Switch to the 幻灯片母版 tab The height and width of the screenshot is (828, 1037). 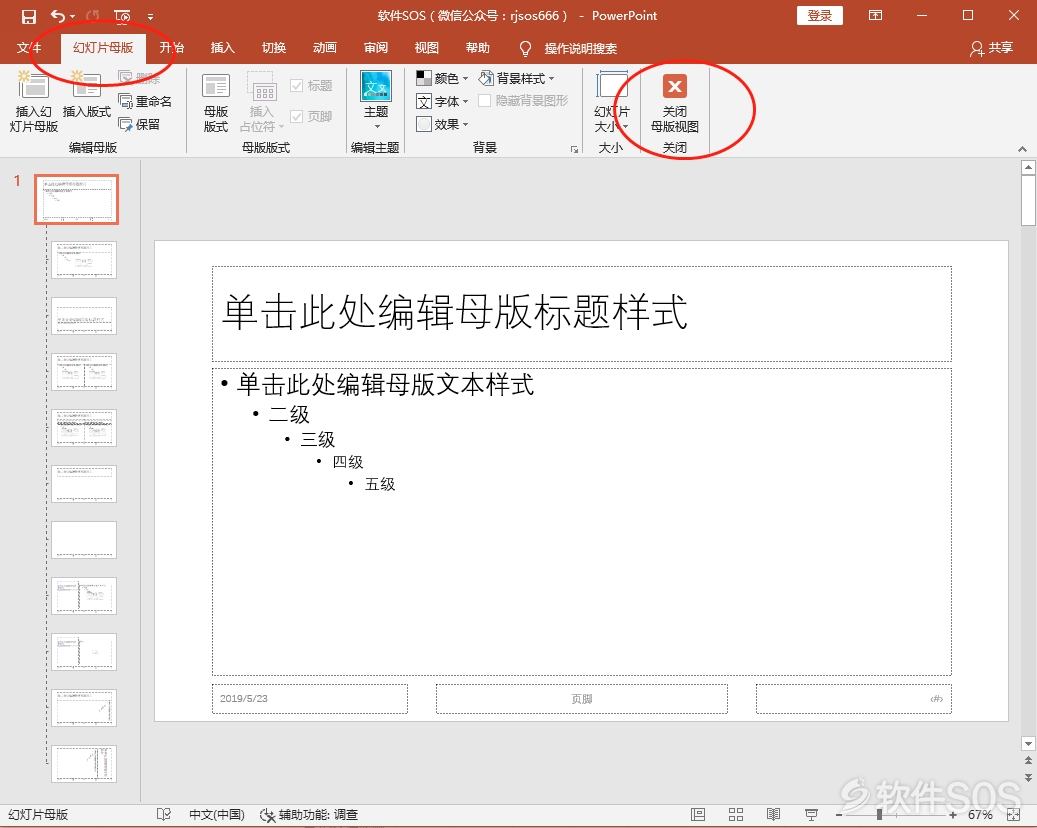(x=103, y=48)
